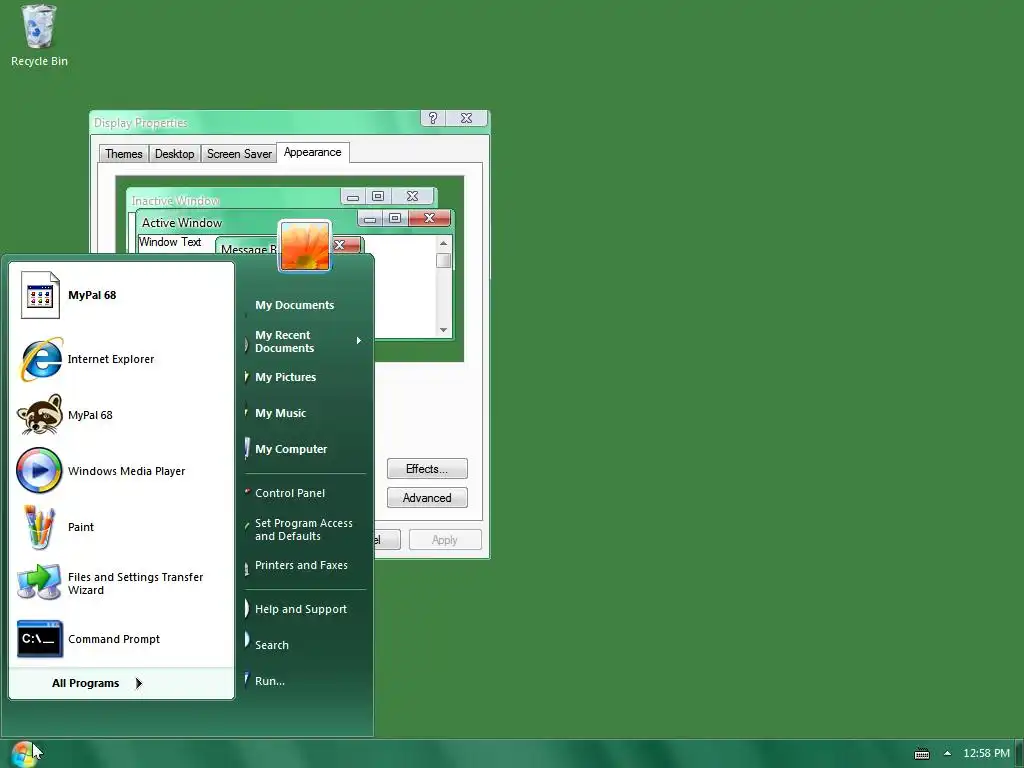1024x768 pixels.
Task: Expand All Programs menu
Action: [121, 683]
